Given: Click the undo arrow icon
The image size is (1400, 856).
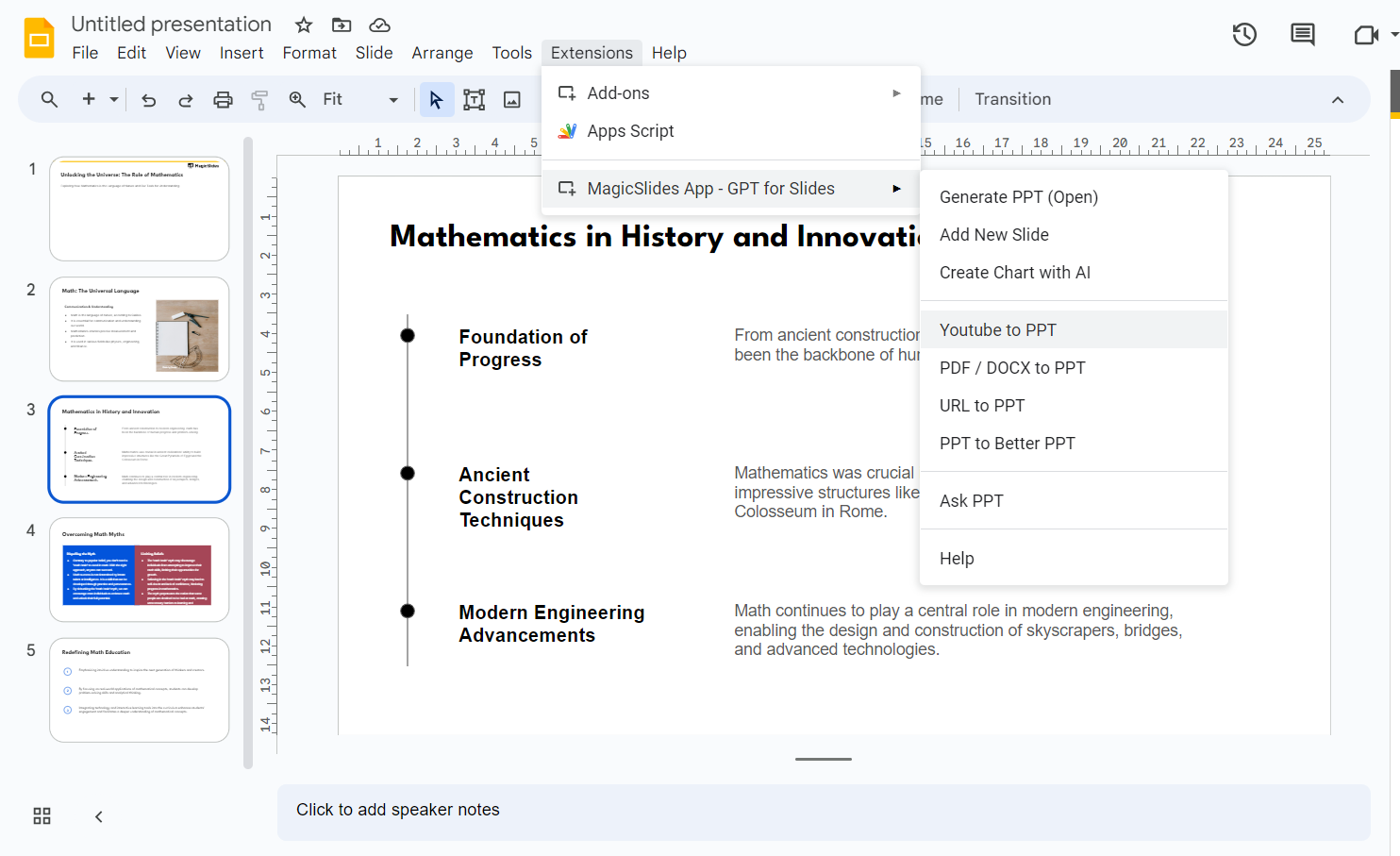Looking at the screenshot, I should (148, 99).
